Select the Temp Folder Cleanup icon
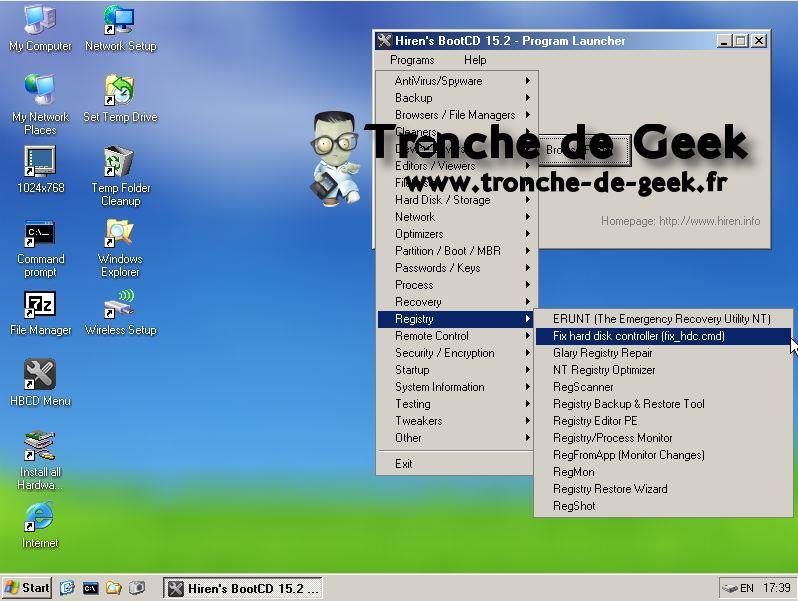The height and width of the screenshot is (601, 798). pyautogui.click(x=120, y=176)
